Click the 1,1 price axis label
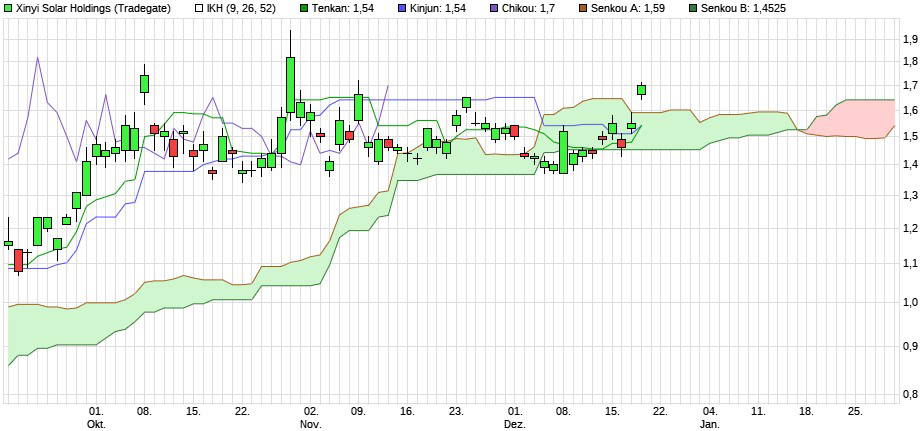The width and height of the screenshot is (920, 431). coord(911,263)
